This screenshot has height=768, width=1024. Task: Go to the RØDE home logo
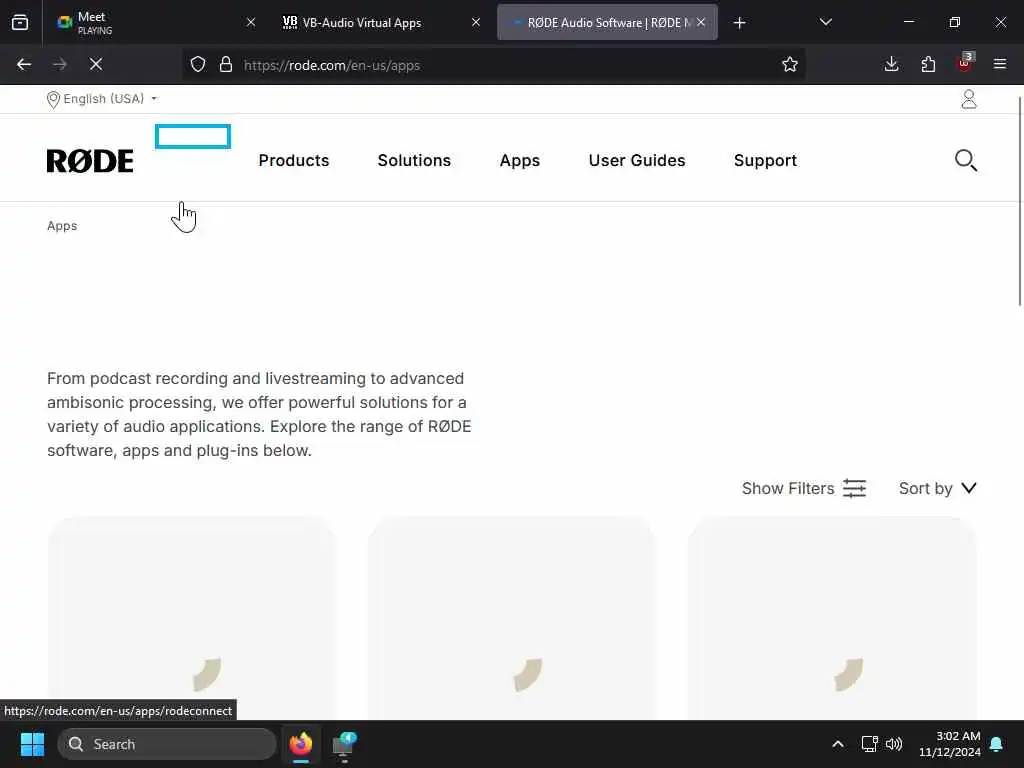point(90,161)
